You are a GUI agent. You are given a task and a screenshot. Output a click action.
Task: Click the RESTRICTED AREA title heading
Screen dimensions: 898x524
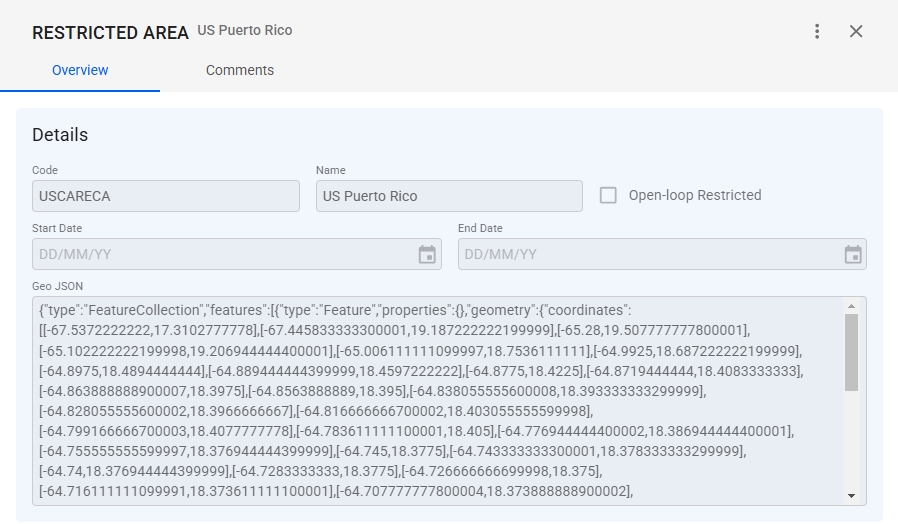[x=110, y=33]
